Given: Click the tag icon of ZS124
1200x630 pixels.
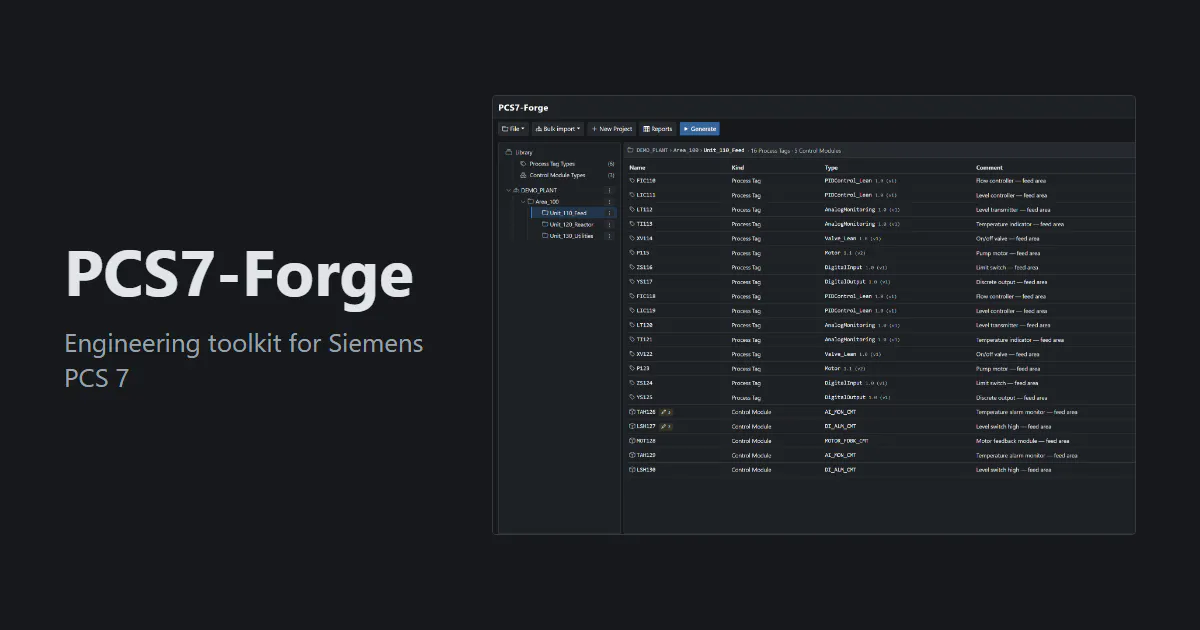Looking at the screenshot, I should (x=632, y=383).
